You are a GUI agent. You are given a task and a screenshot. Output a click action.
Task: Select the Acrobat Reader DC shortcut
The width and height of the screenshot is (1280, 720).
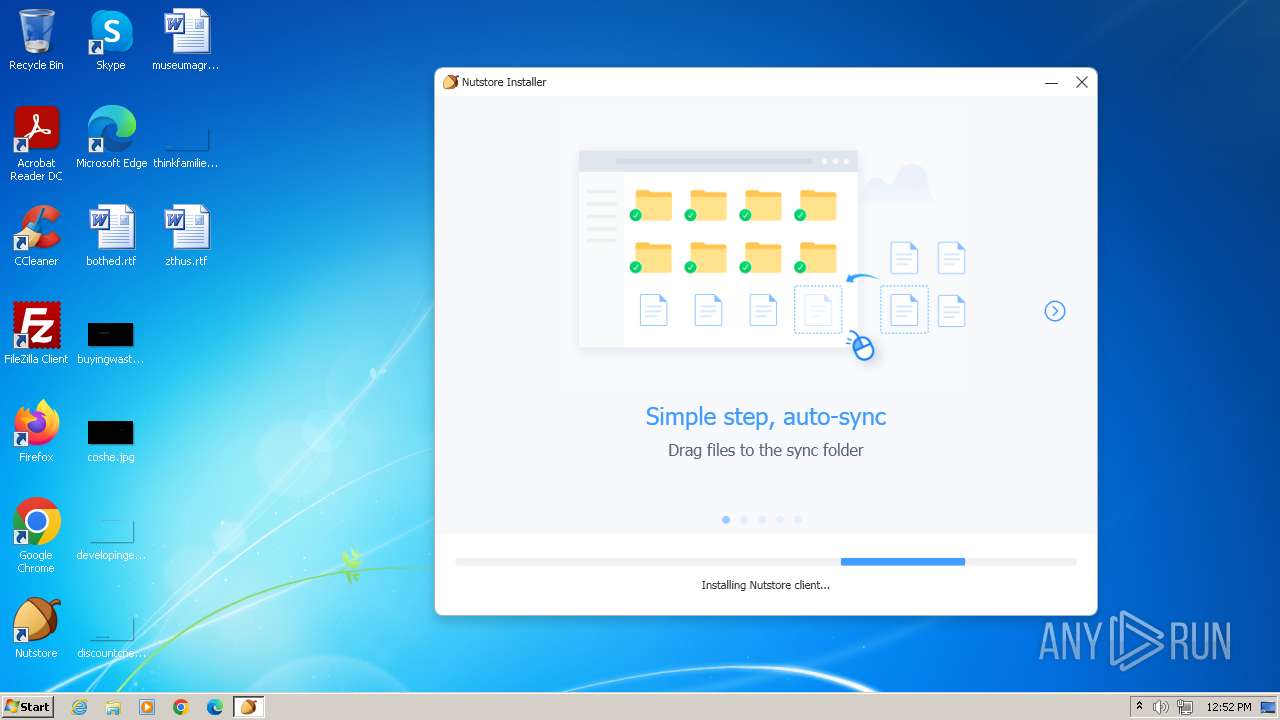(36, 144)
